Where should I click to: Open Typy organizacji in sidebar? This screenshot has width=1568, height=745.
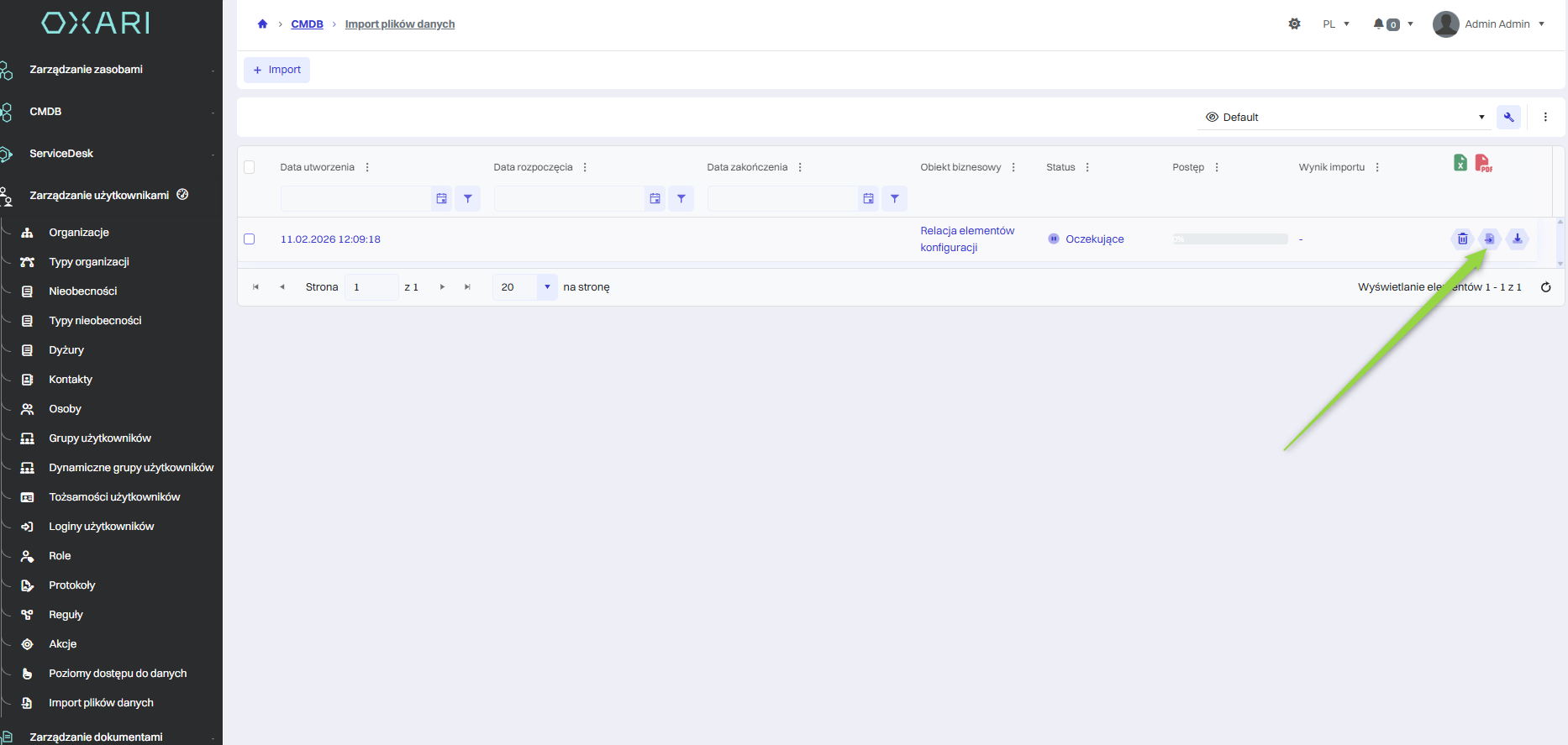(x=89, y=262)
